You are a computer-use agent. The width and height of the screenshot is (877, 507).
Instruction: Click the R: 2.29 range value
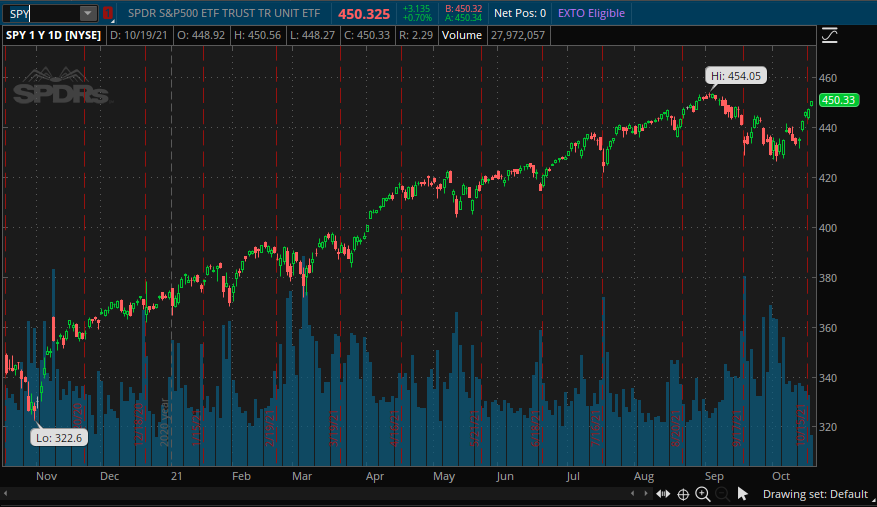click(x=416, y=35)
